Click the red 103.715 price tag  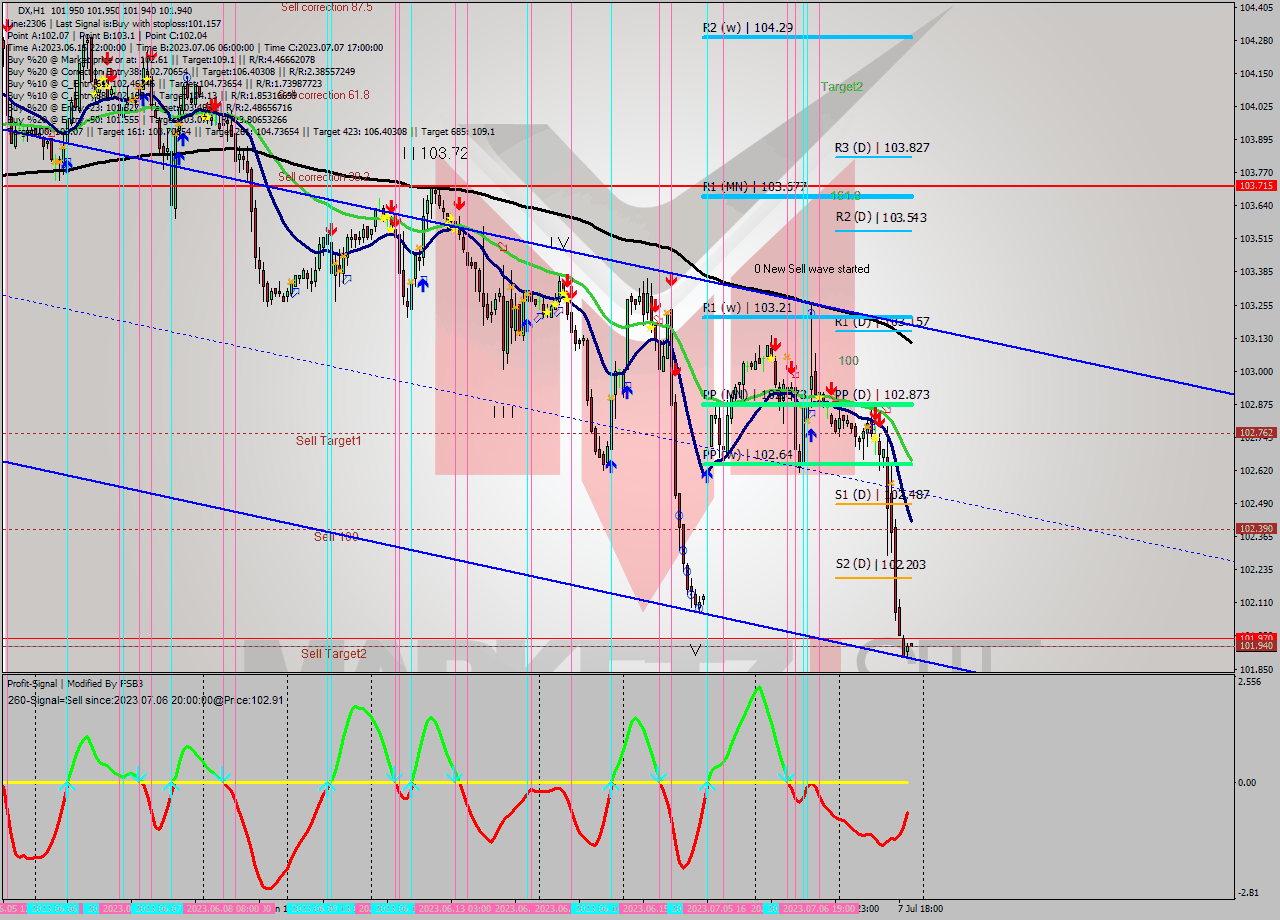pos(1256,186)
